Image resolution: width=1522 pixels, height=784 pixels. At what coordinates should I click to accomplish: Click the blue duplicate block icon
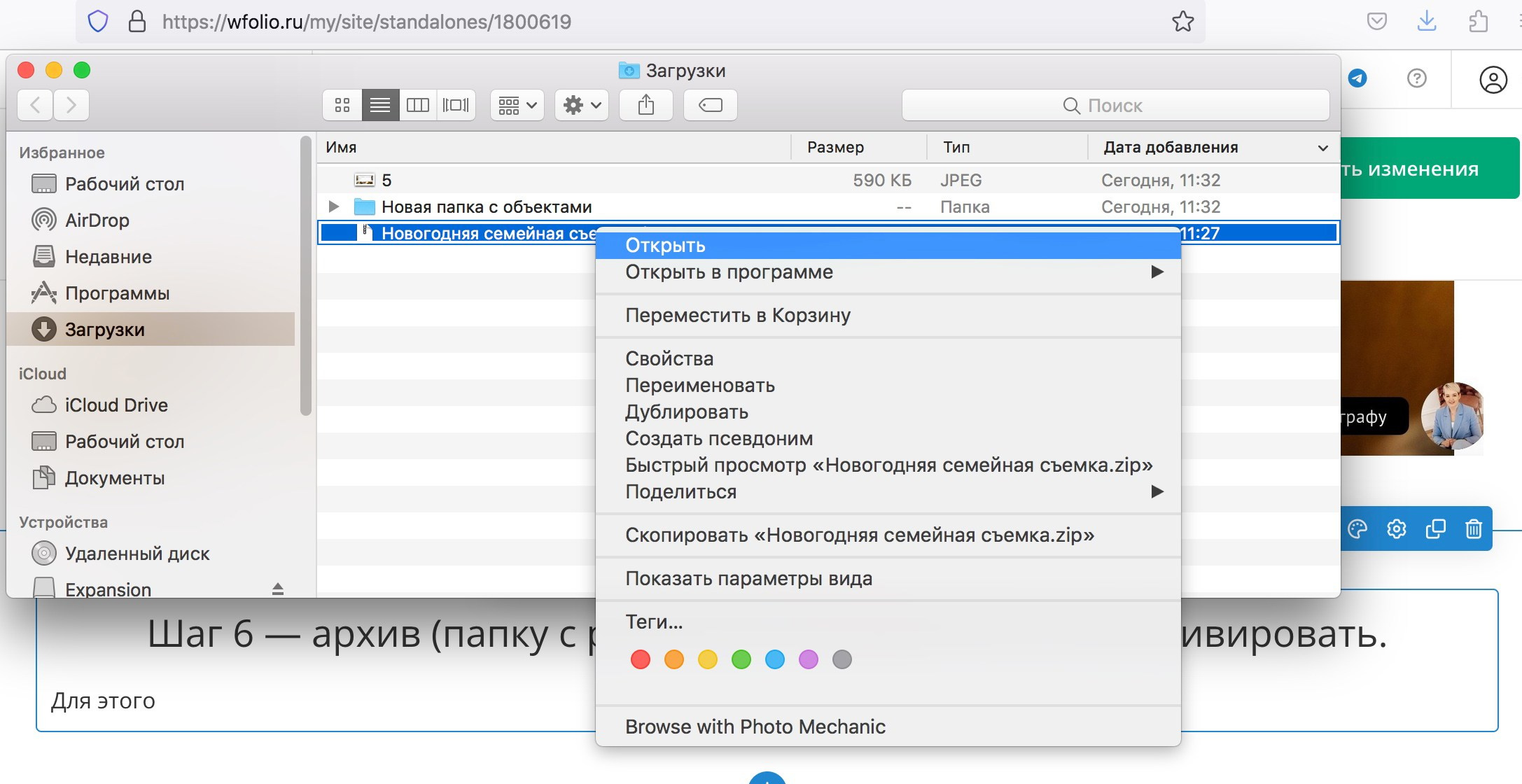[1435, 528]
